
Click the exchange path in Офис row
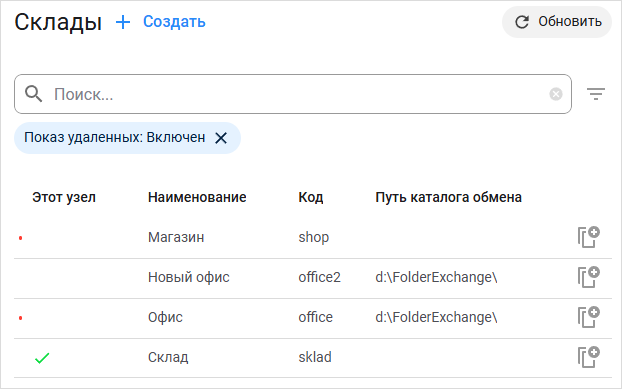(x=436, y=317)
